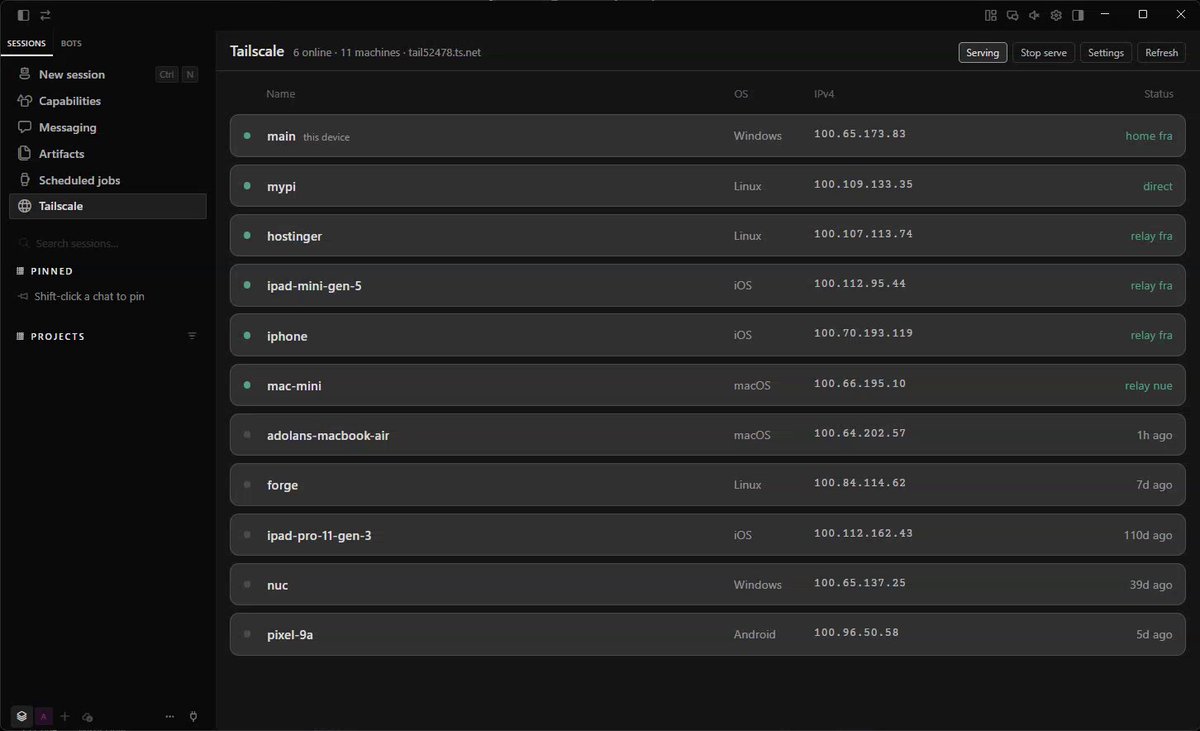
Task: Click the 110d ago status text
Action: 1148,535
